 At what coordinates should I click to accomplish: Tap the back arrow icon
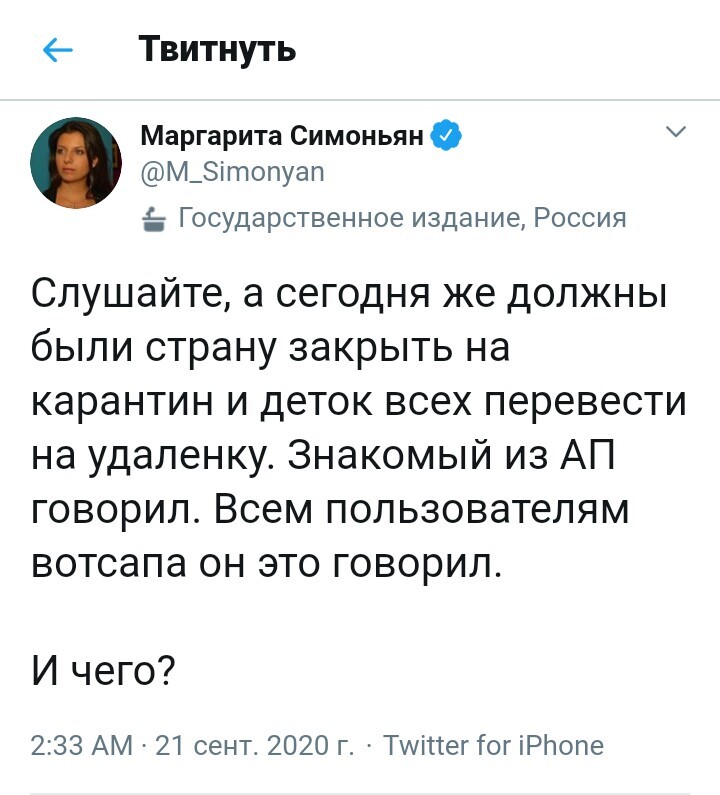pyautogui.click(x=59, y=50)
